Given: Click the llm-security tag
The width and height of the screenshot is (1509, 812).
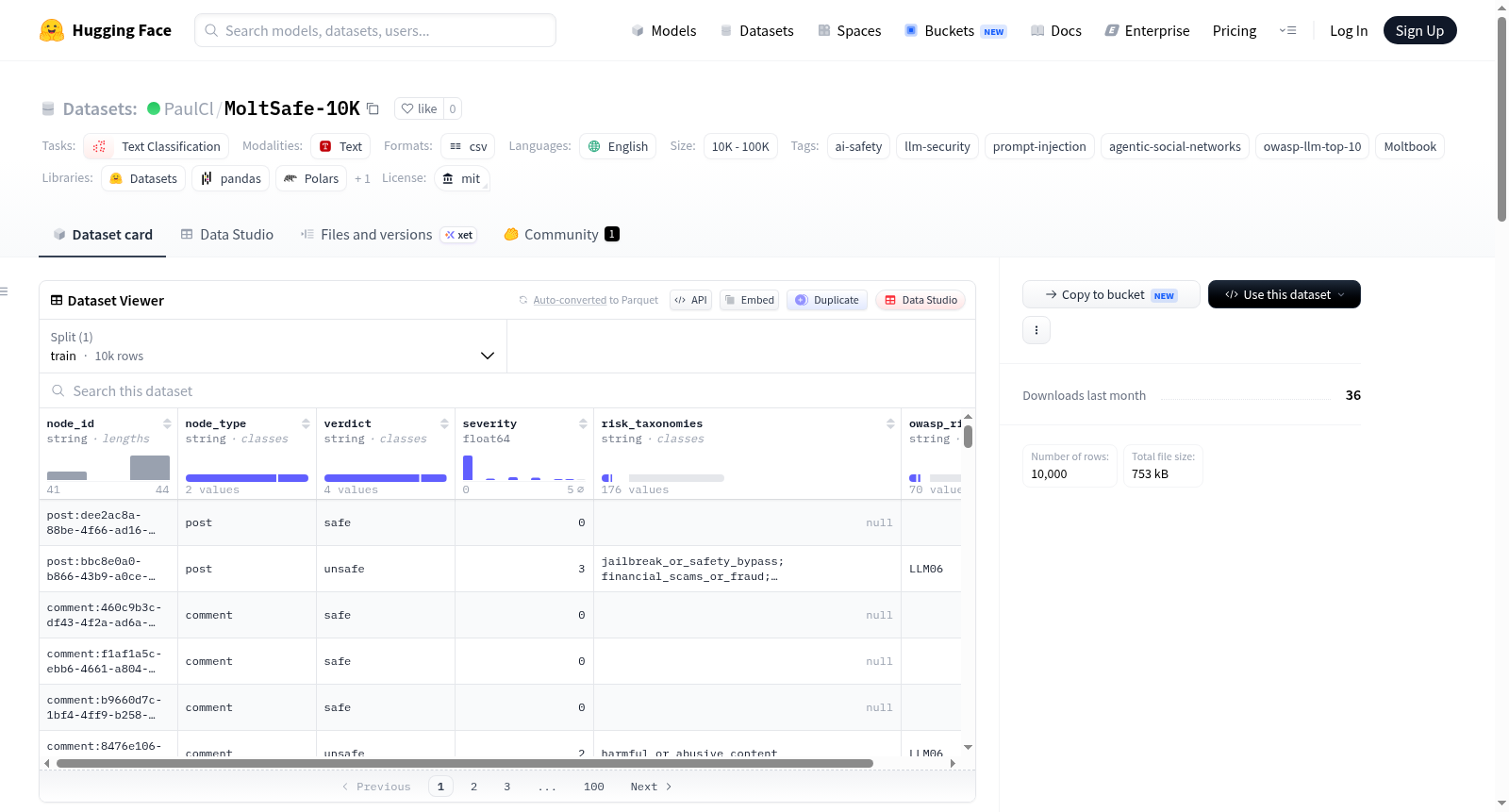Looking at the screenshot, I should tap(937, 146).
